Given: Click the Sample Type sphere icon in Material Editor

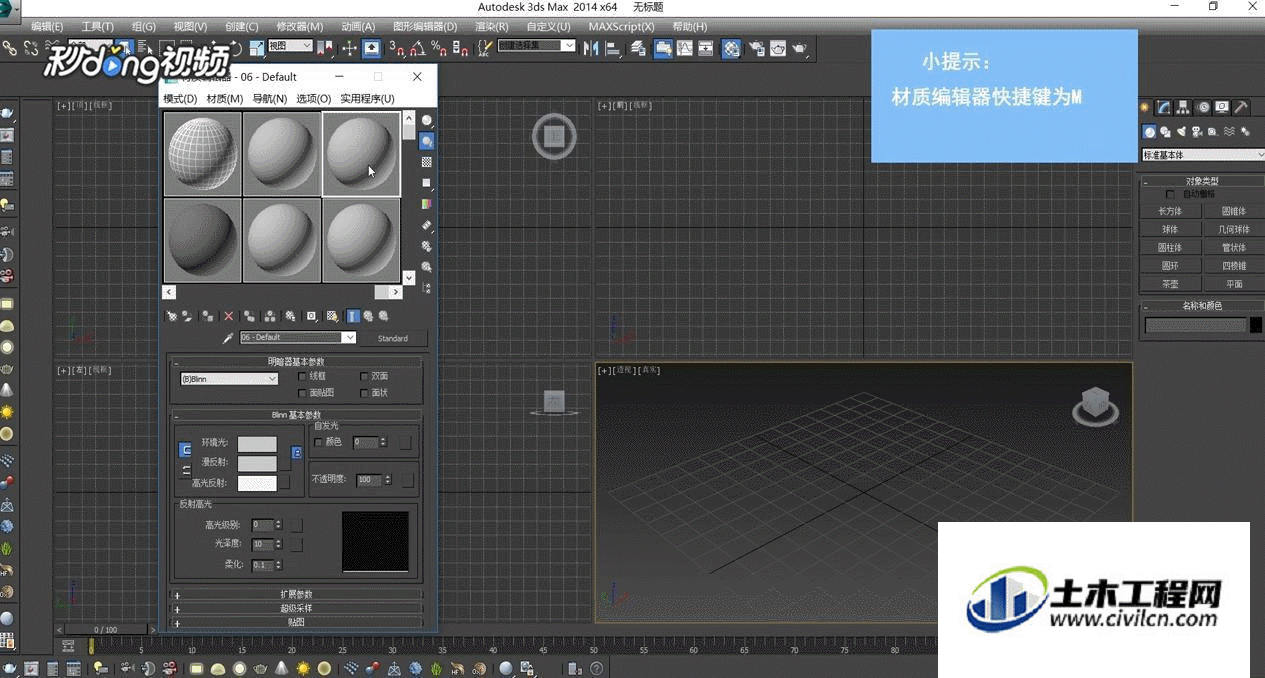Looking at the screenshot, I should click(x=427, y=120).
